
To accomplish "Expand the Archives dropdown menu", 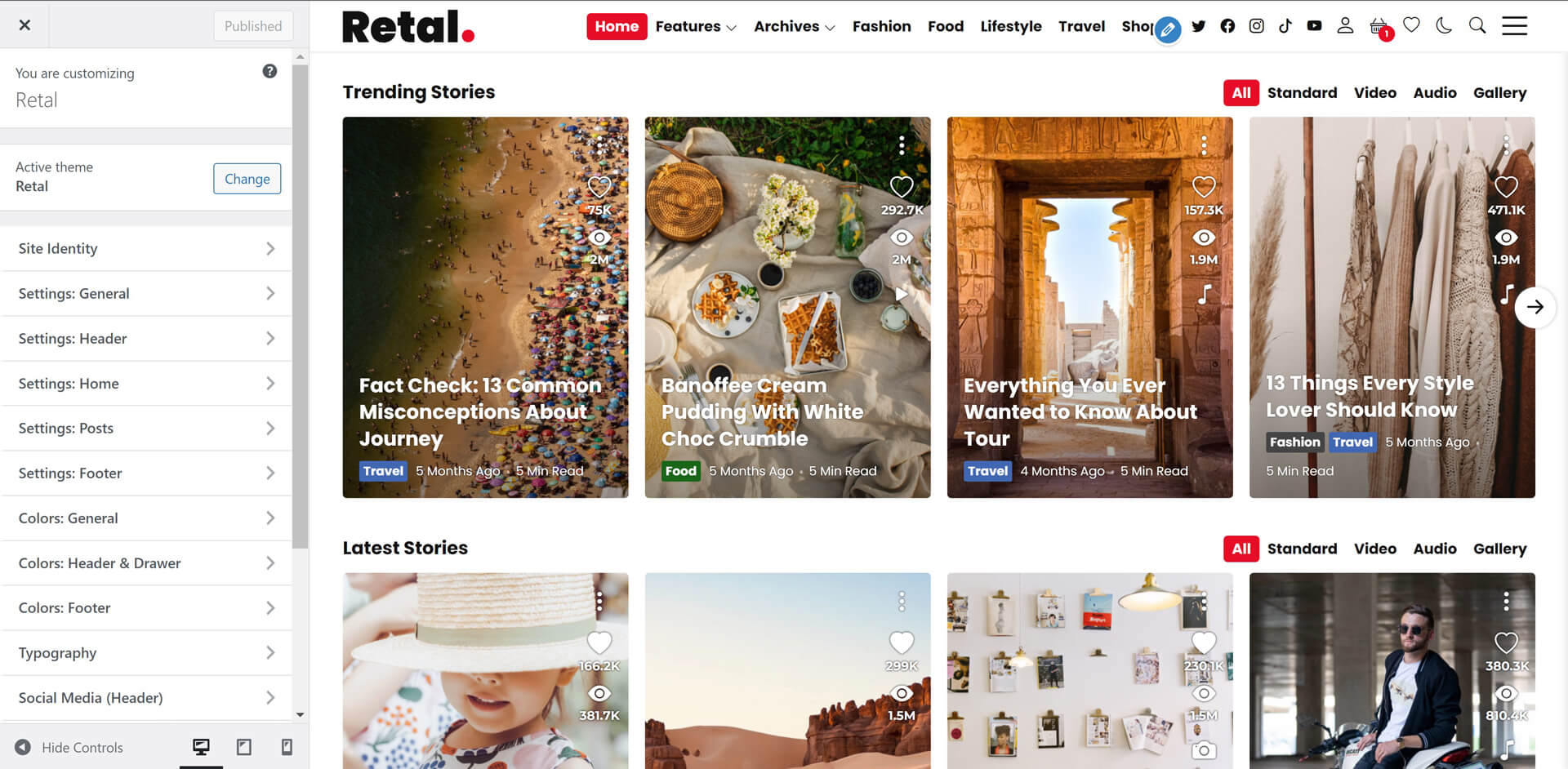I will pos(794,26).
